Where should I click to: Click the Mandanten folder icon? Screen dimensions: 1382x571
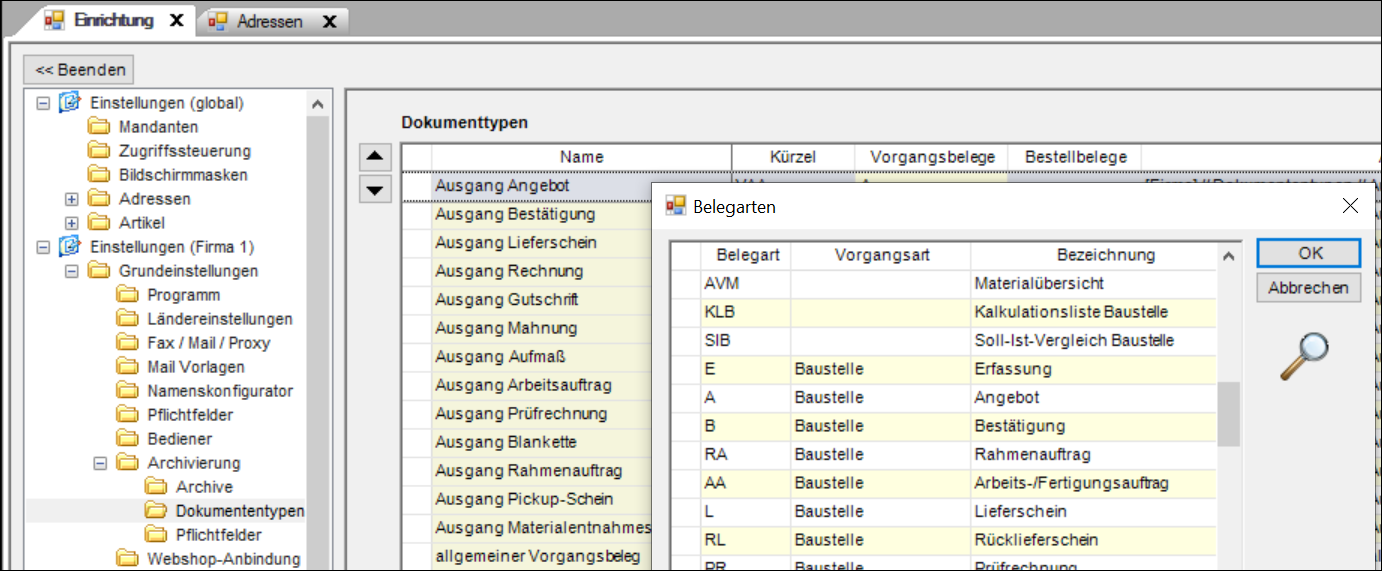pyautogui.click(x=98, y=126)
